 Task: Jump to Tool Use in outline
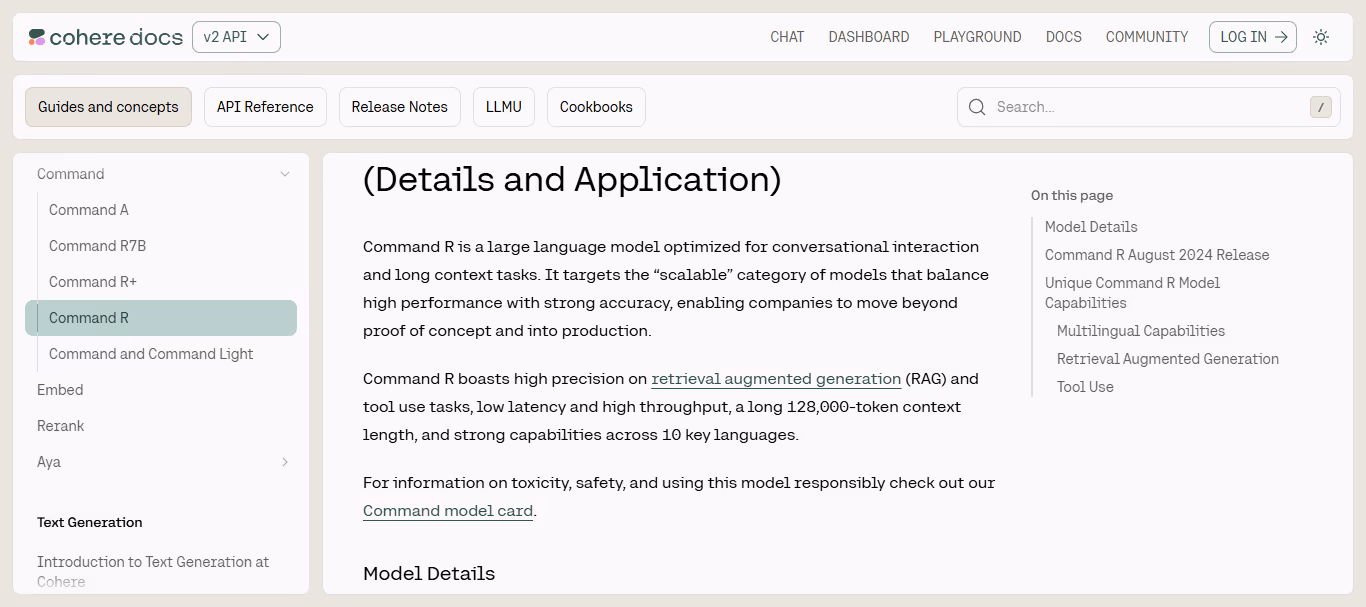point(1085,387)
